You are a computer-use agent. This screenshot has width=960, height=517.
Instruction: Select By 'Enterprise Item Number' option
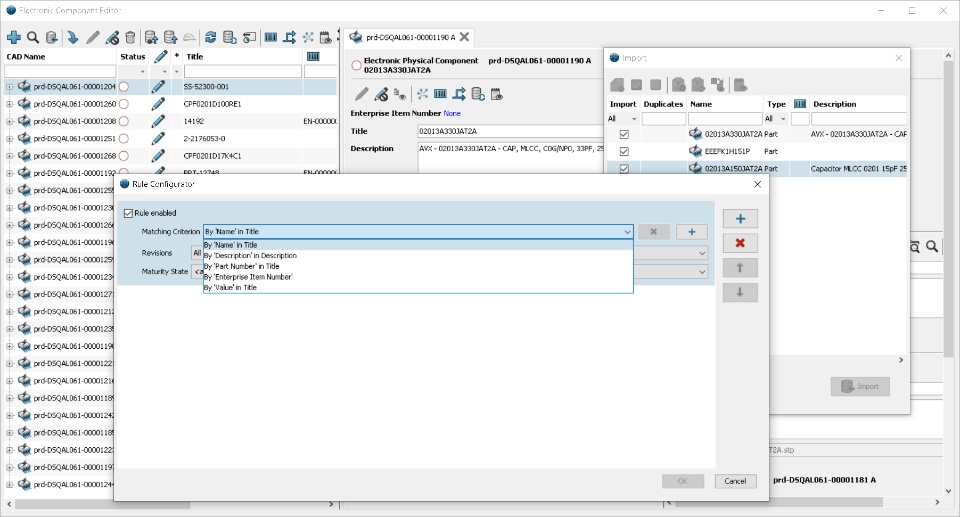(x=418, y=277)
